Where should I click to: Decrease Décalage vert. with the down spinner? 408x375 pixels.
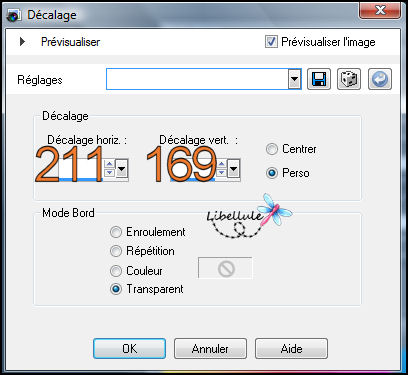[221, 173]
